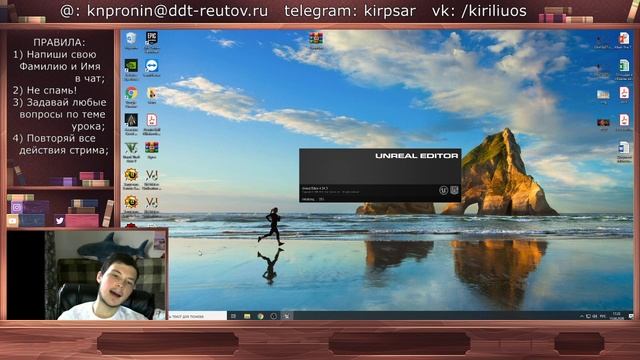Open the taskbar clock and date

tap(616, 316)
